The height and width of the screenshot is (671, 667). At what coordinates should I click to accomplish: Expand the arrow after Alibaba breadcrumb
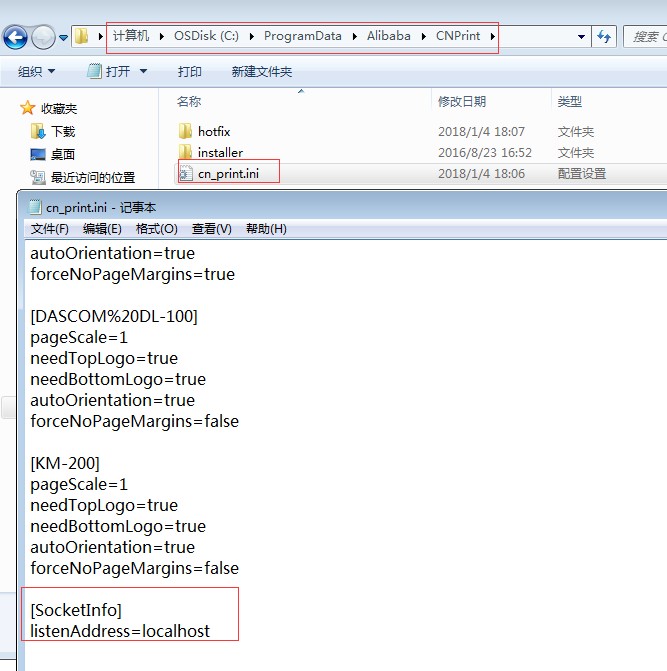pos(424,36)
